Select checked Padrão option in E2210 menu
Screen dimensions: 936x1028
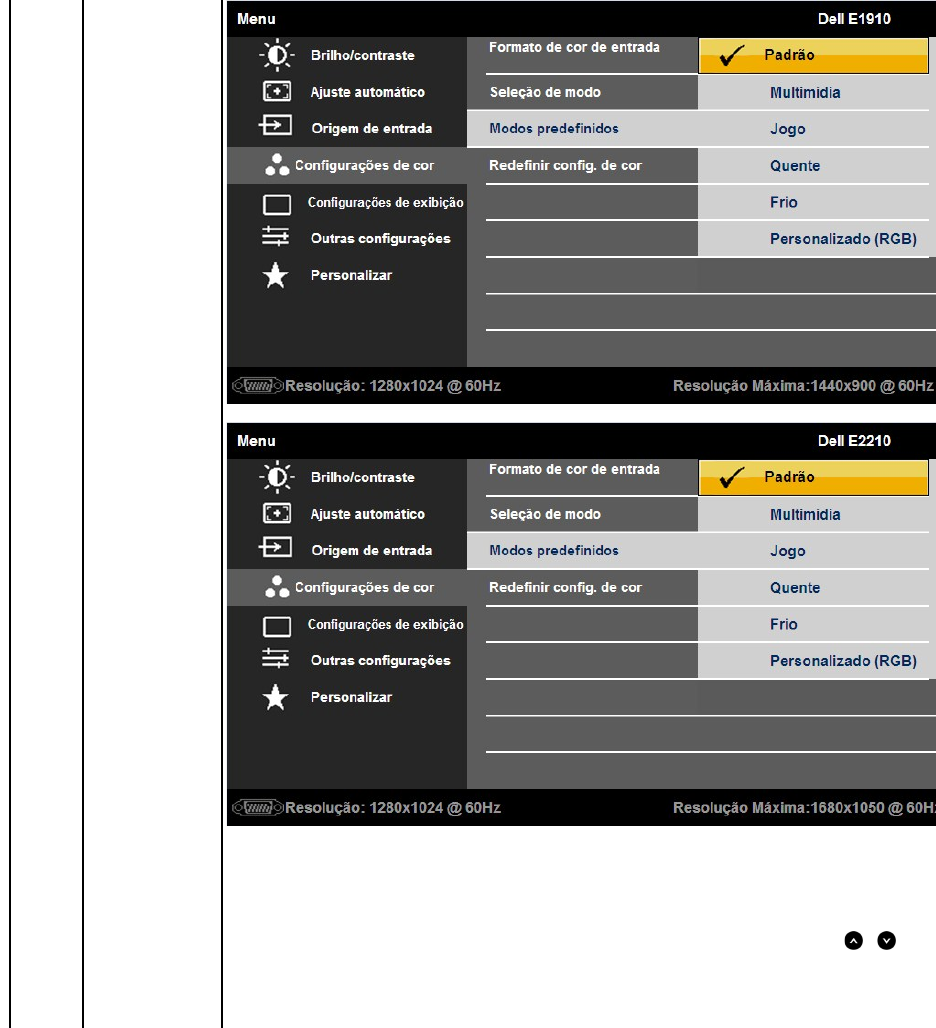click(813, 477)
